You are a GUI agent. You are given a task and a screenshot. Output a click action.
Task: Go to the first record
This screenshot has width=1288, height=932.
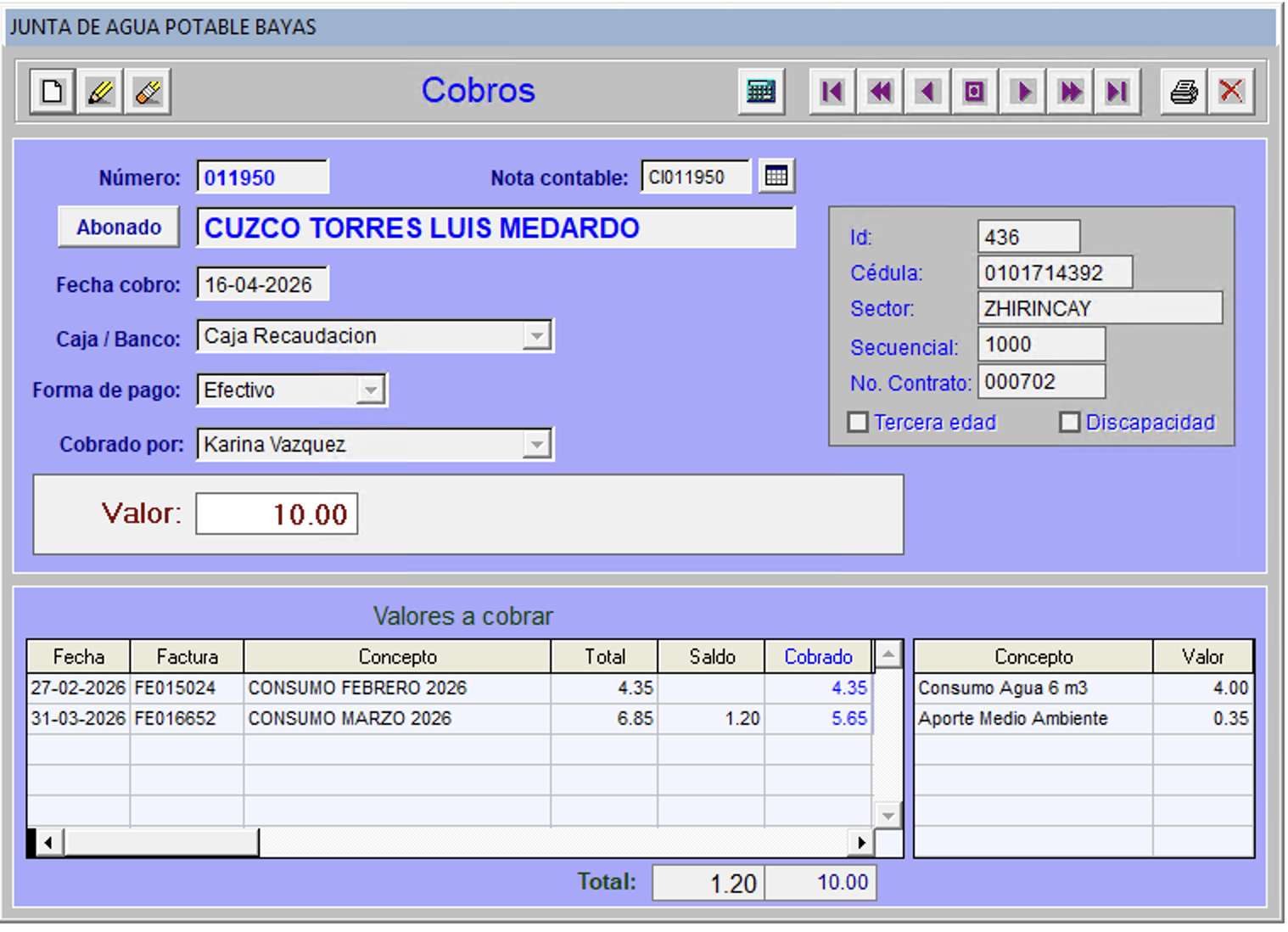click(x=832, y=91)
